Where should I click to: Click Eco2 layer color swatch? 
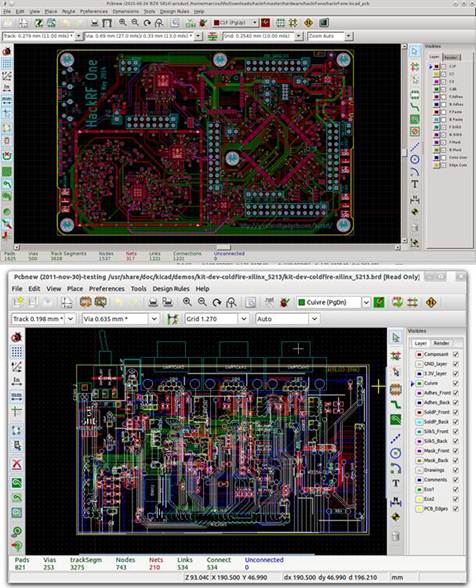(x=419, y=499)
